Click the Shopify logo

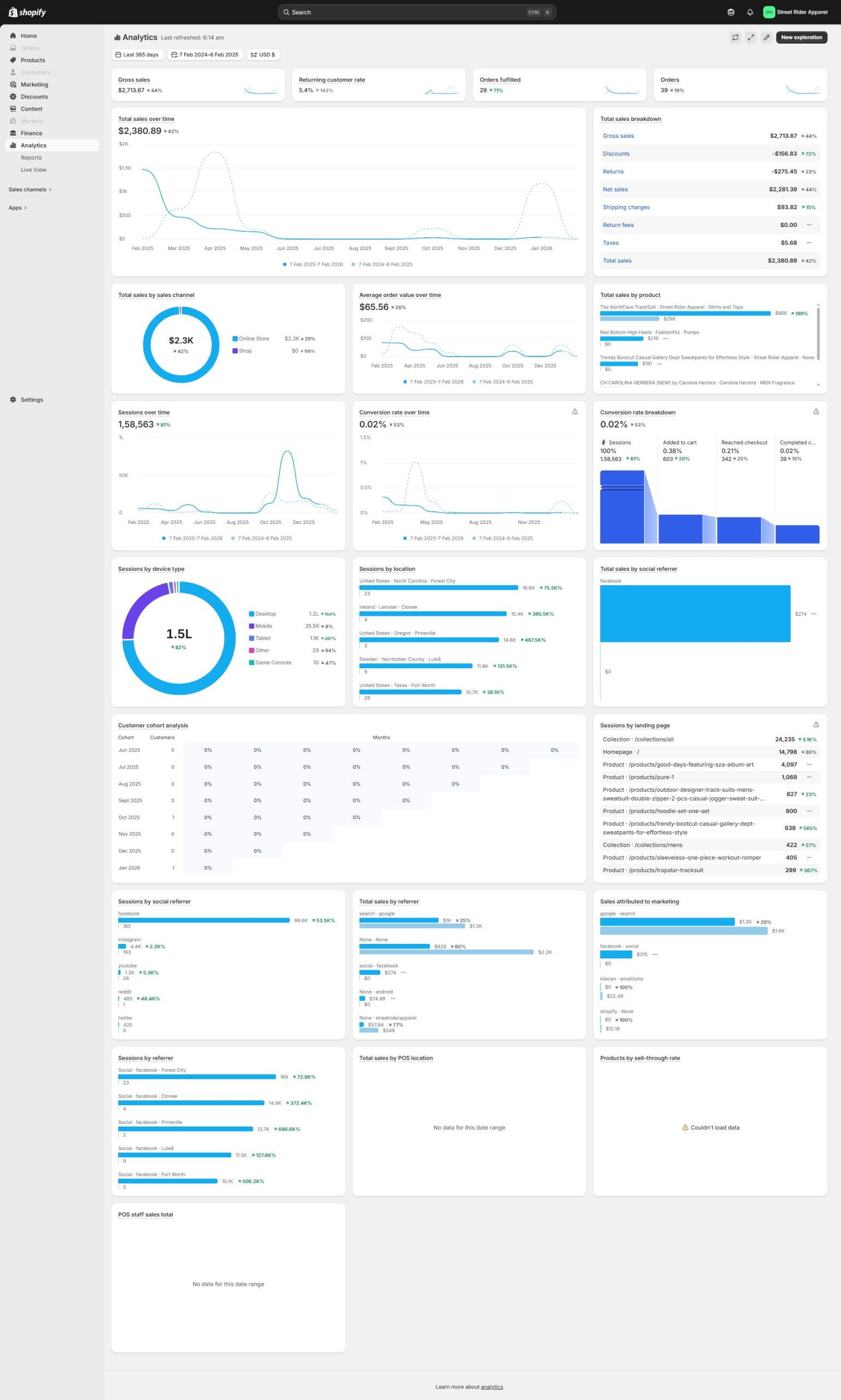coord(27,13)
